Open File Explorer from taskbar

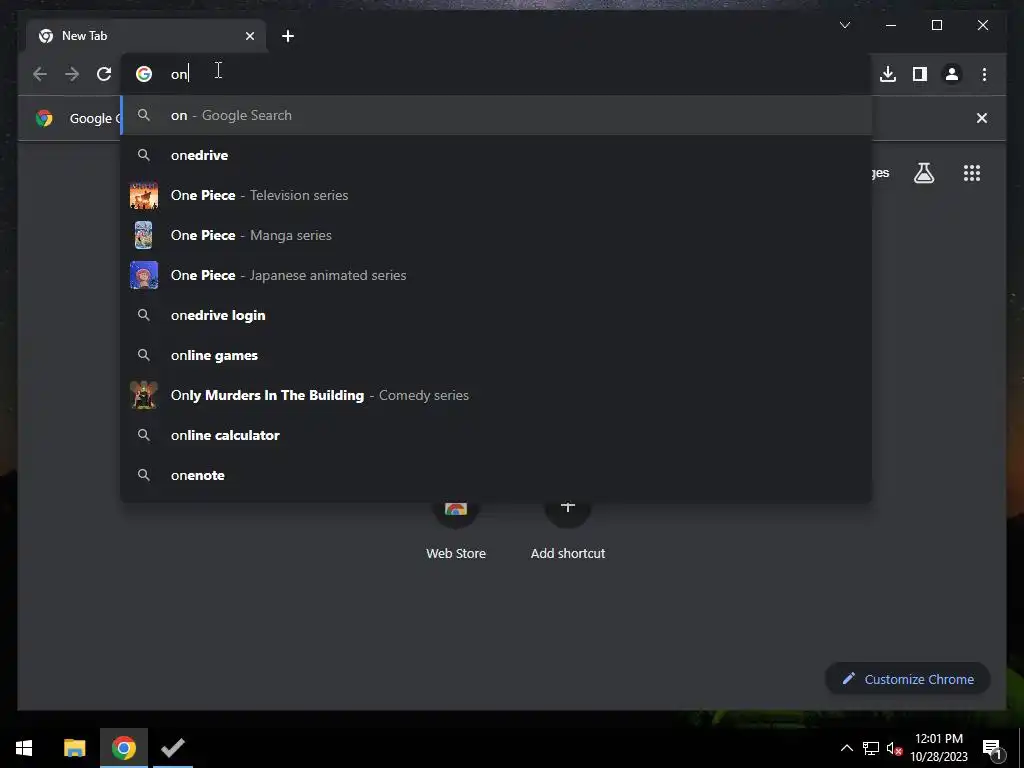[x=74, y=748]
